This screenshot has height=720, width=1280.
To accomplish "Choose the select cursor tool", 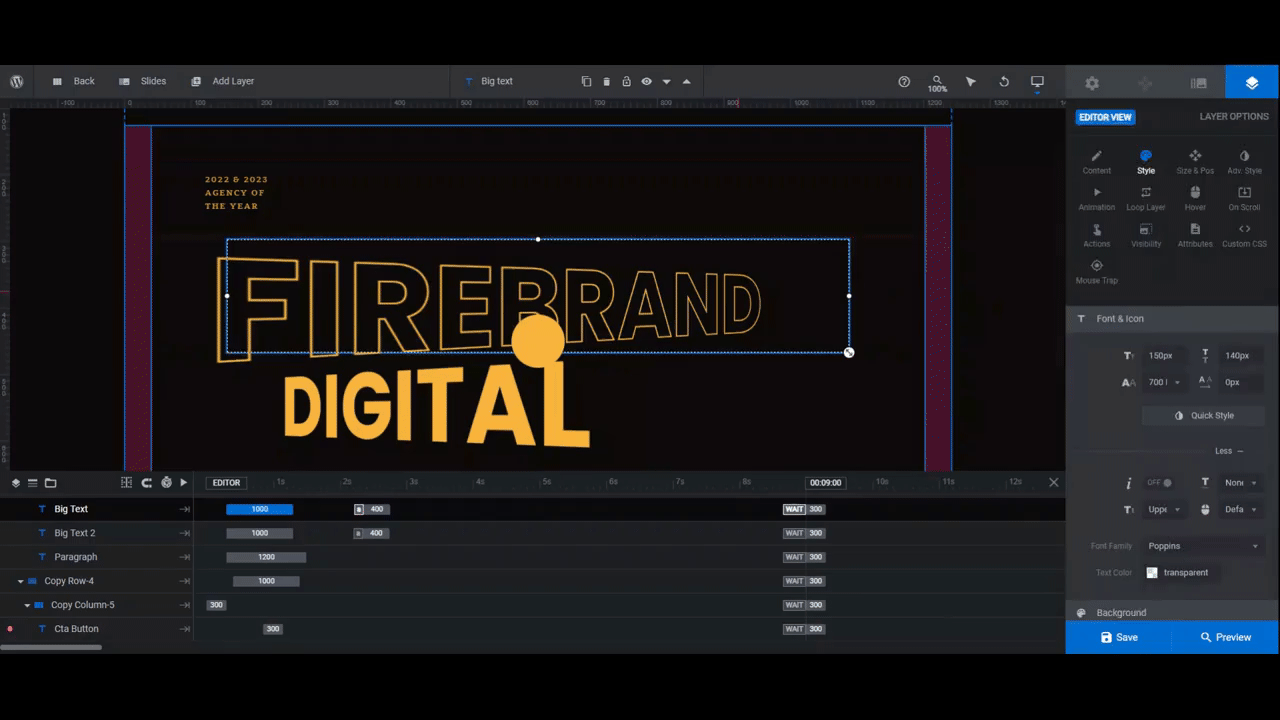I will tap(970, 81).
